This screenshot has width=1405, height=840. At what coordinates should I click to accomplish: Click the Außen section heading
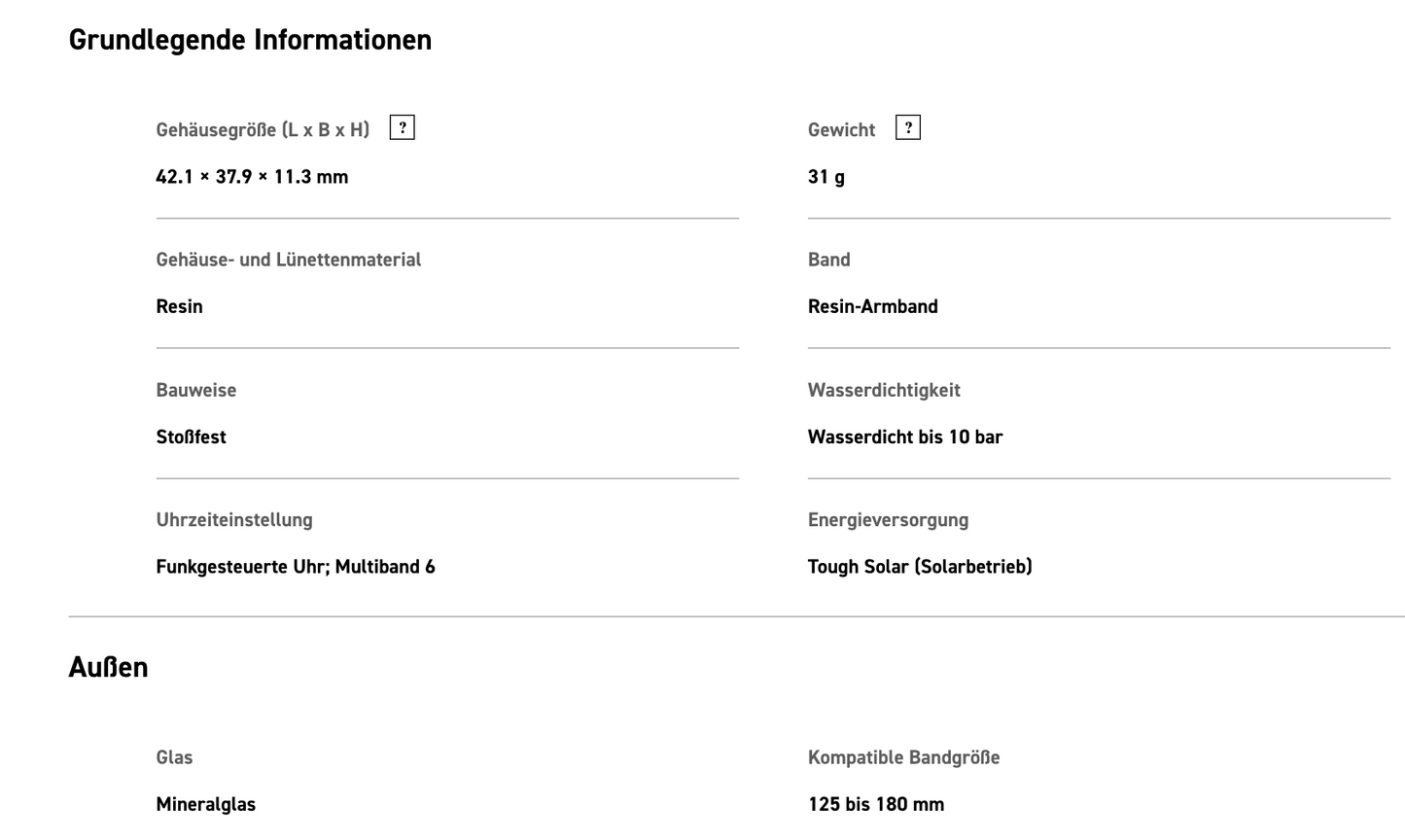(108, 667)
